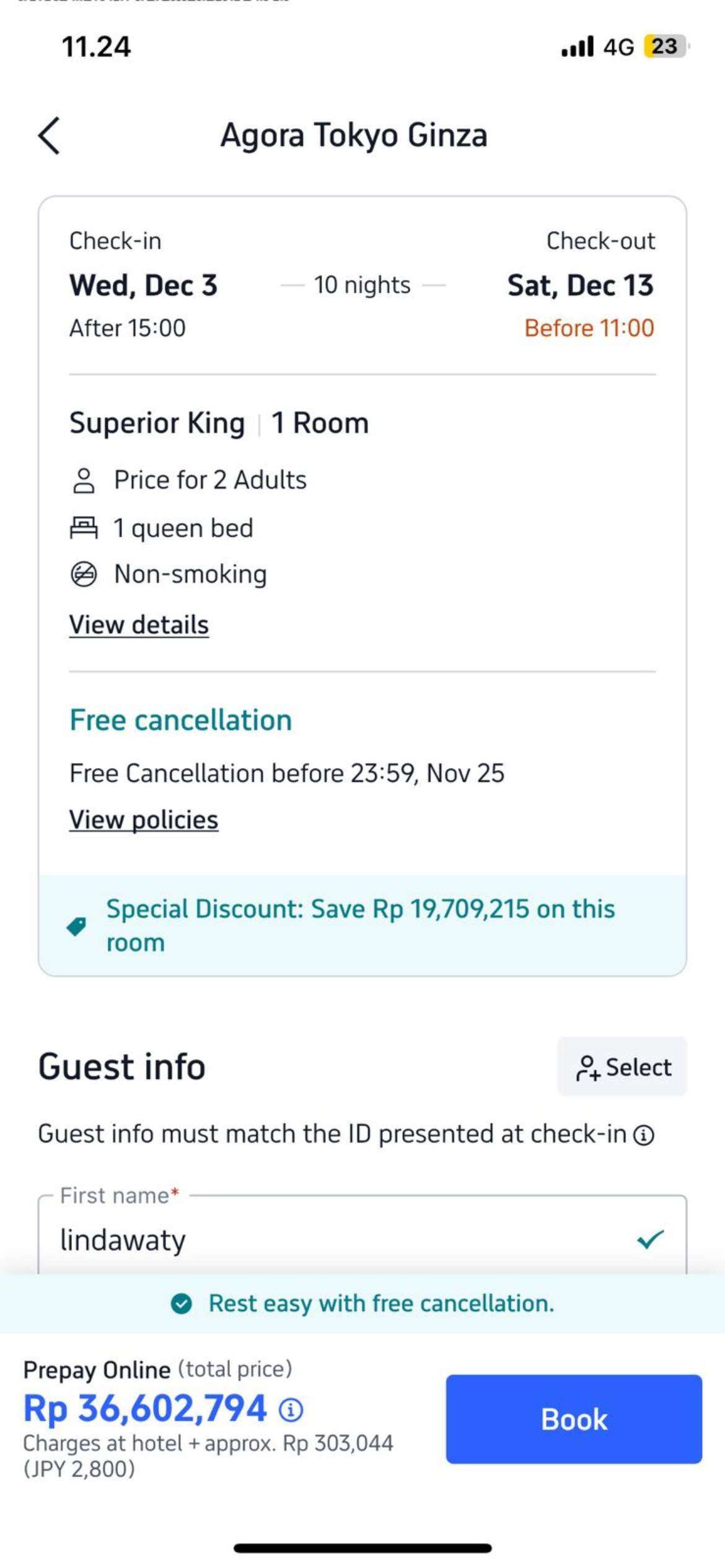
Task: Tap the non-smoking icon
Action: (x=84, y=575)
